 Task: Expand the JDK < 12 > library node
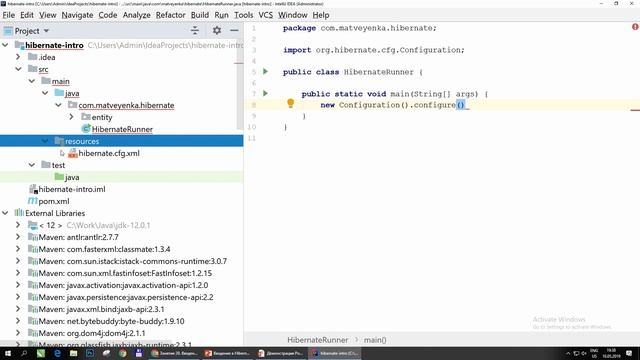pos(18,225)
